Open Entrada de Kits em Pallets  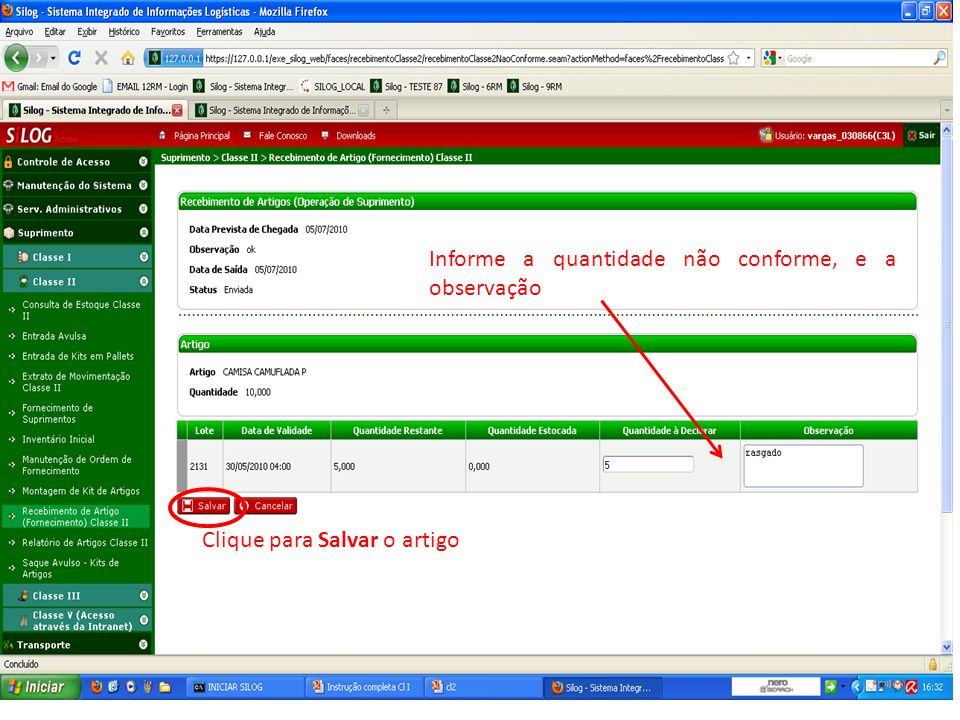78,356
